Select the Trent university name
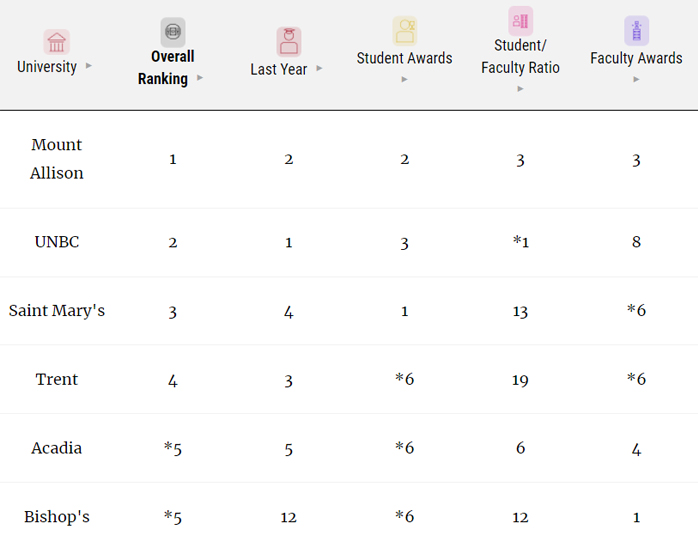Screen dimensions: 698x547 (x=57, y=380)
